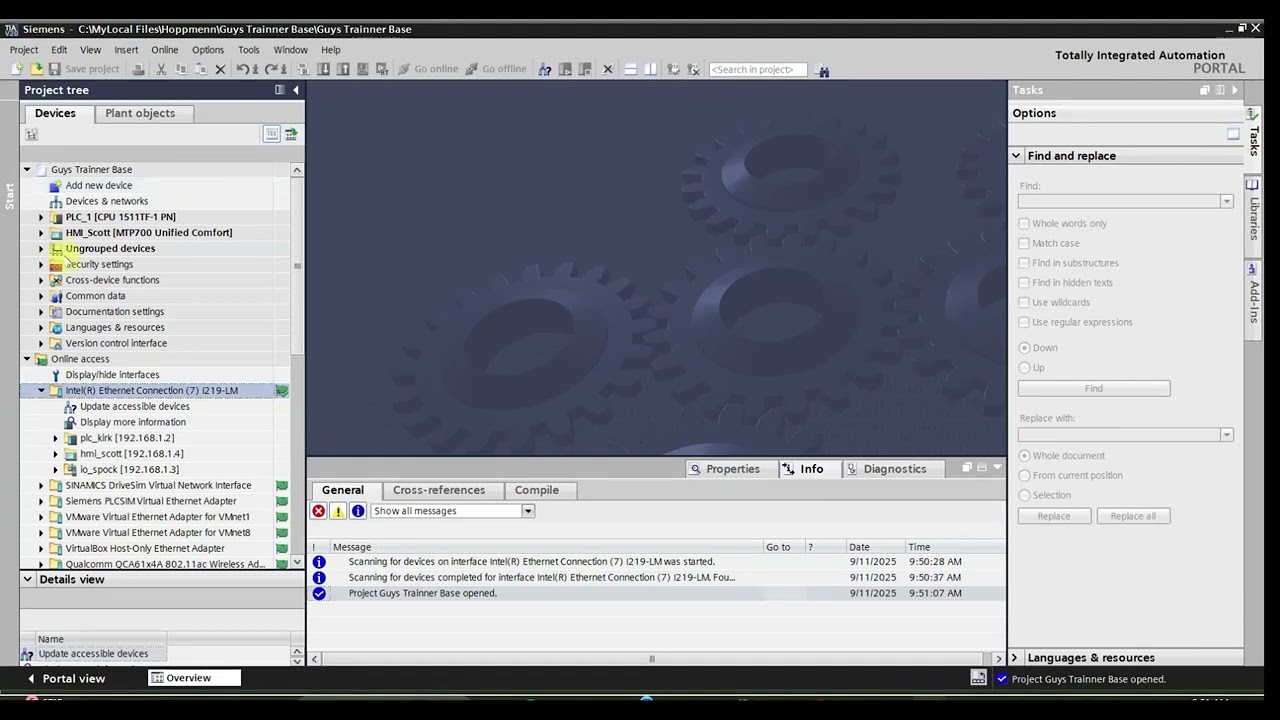1280x720 pixels.
Task: Tick Use regular expressions checkbox
Action: point(1024,322)
